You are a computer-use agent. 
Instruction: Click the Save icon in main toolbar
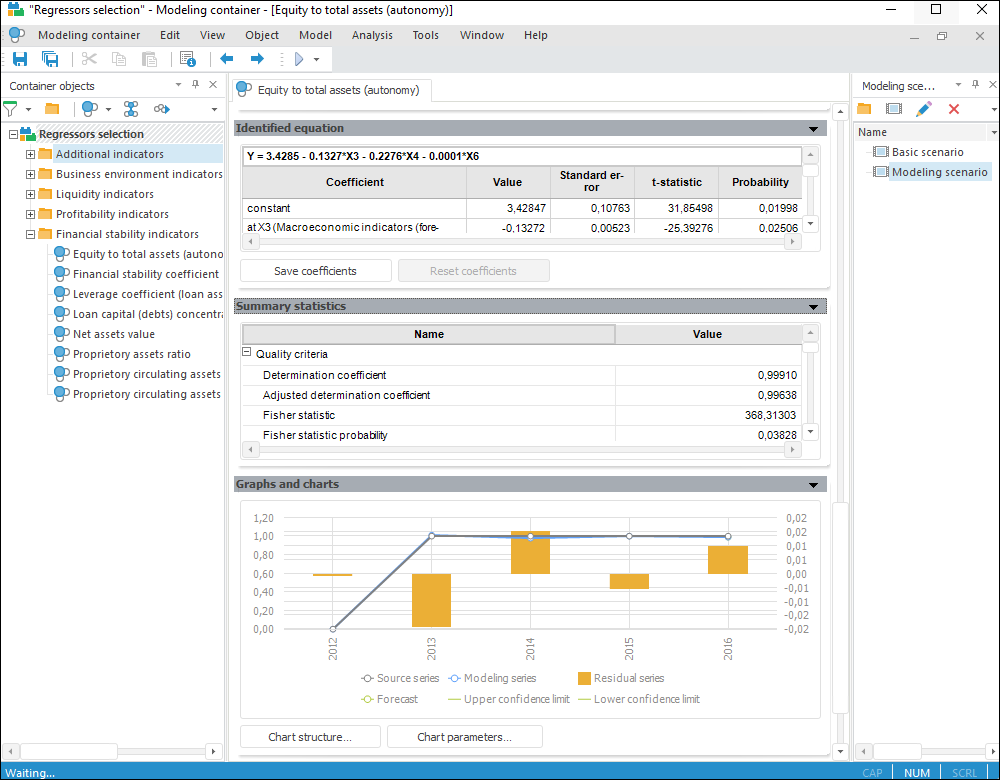tap(20, 59)
